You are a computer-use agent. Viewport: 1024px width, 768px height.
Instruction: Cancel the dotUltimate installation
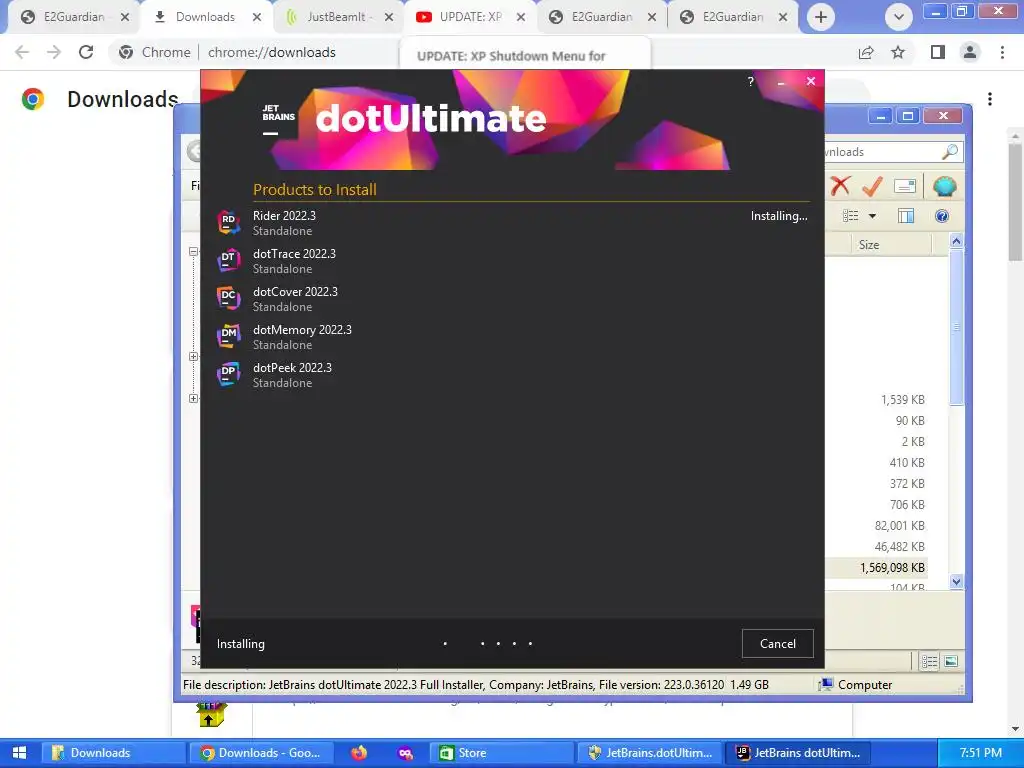(x=777, y=643)
